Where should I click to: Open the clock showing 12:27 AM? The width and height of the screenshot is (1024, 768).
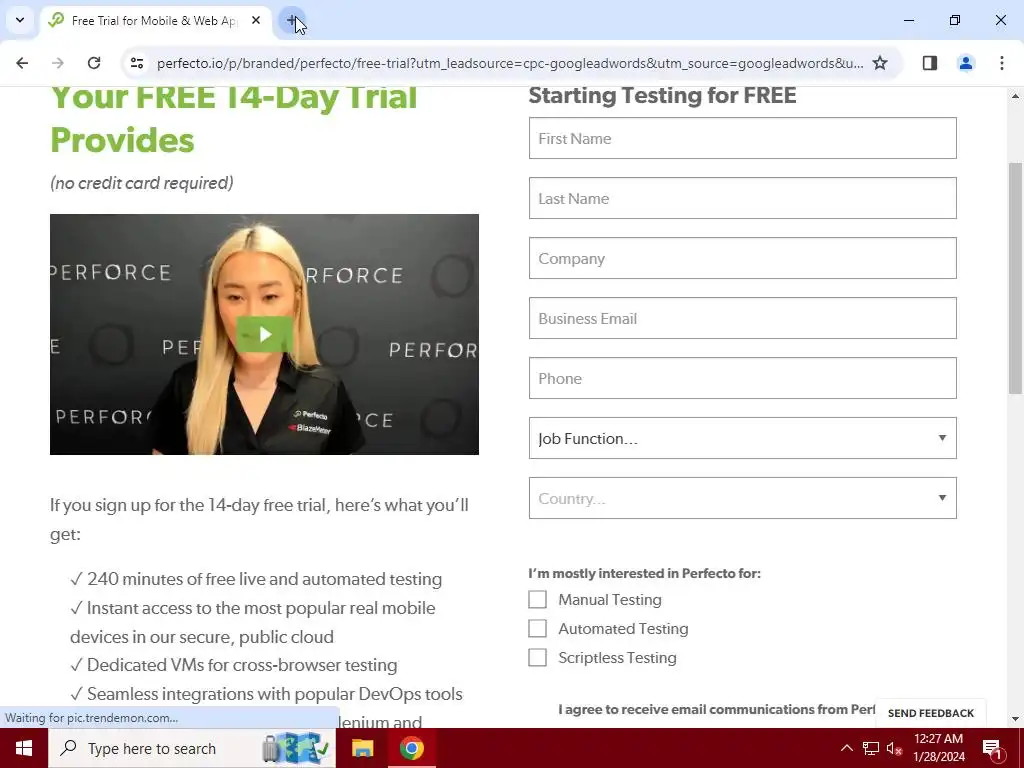(x=938, y=748)
